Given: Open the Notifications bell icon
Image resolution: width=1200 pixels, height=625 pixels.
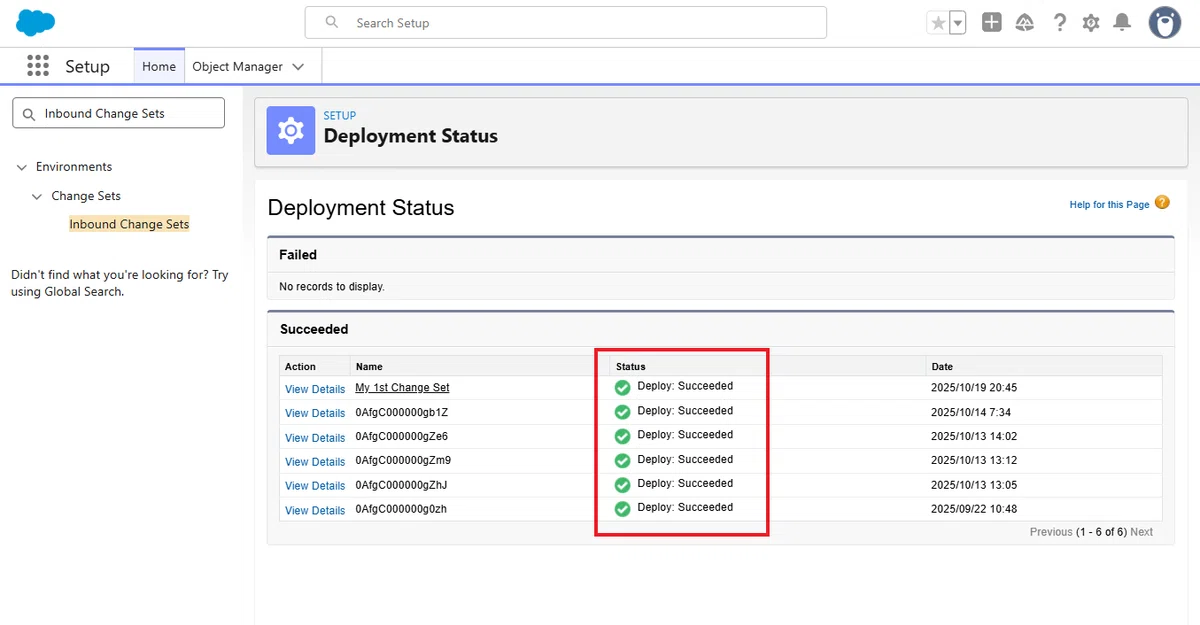Looking at the screenshot, I should [1122, 22].
